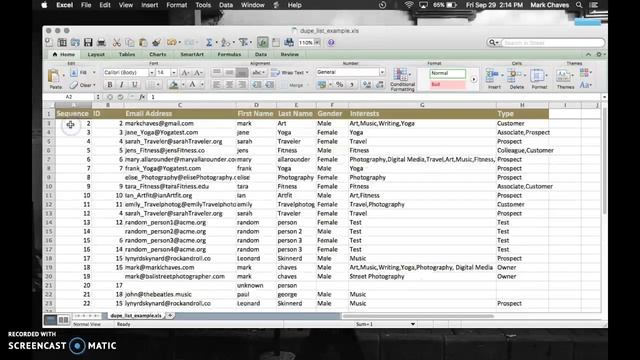Click the Paste clipboard icon in ribbon
Image resolution: width=640 pixels, height=360 pixels.
point(55,76)
